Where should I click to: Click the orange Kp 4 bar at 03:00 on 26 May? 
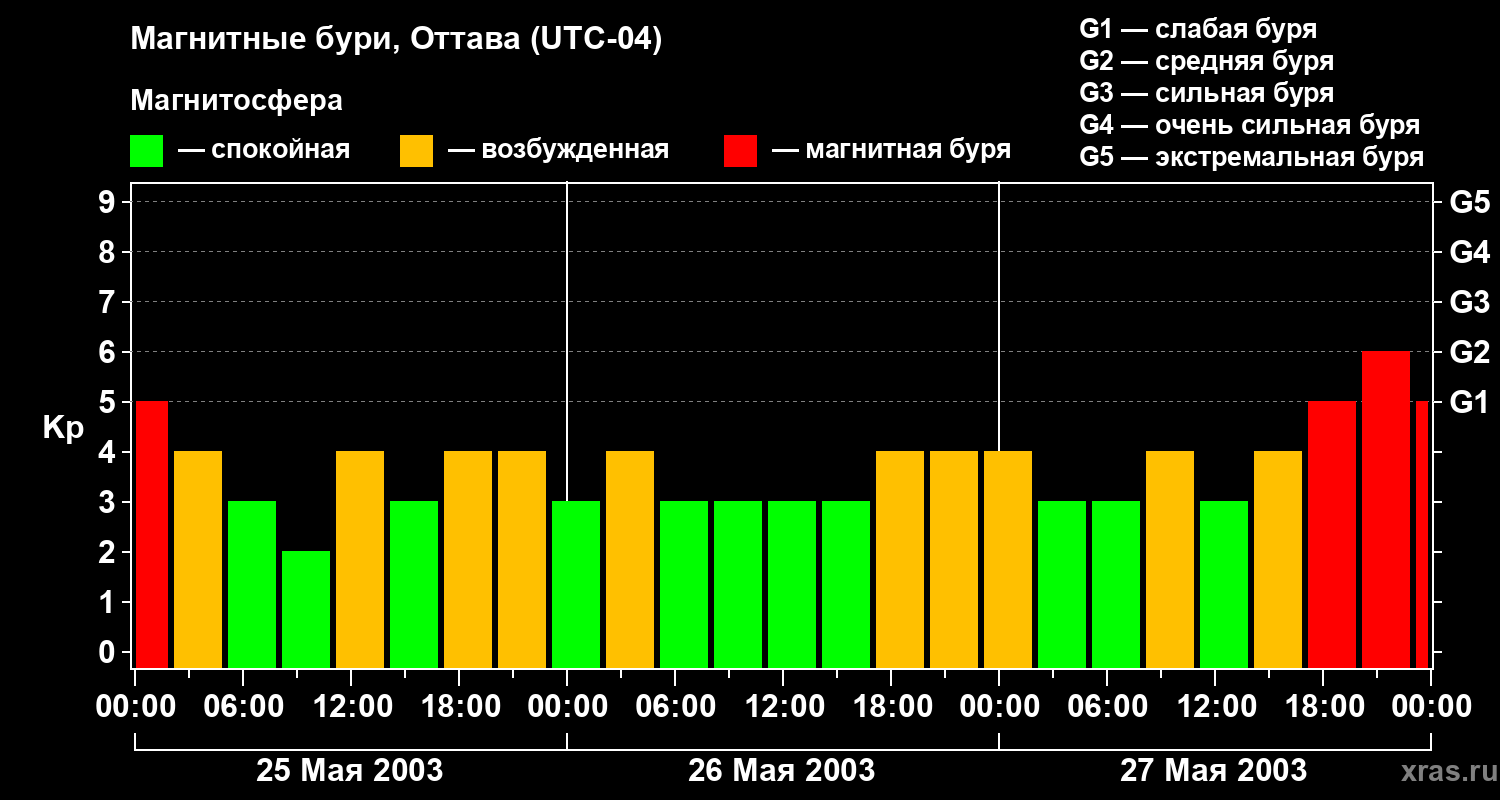(x=630, y=560)
